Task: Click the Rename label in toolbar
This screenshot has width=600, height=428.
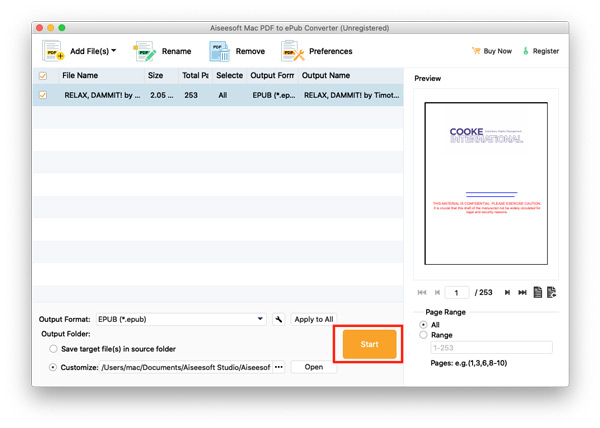Action: point(176,51)
